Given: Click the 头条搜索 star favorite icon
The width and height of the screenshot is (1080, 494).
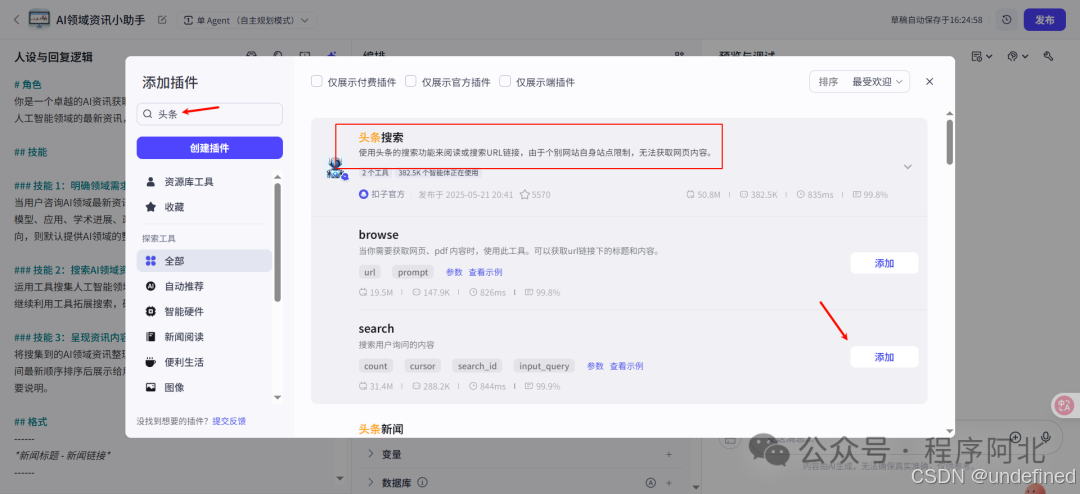Looking at the screenshot, I should 524,195.
